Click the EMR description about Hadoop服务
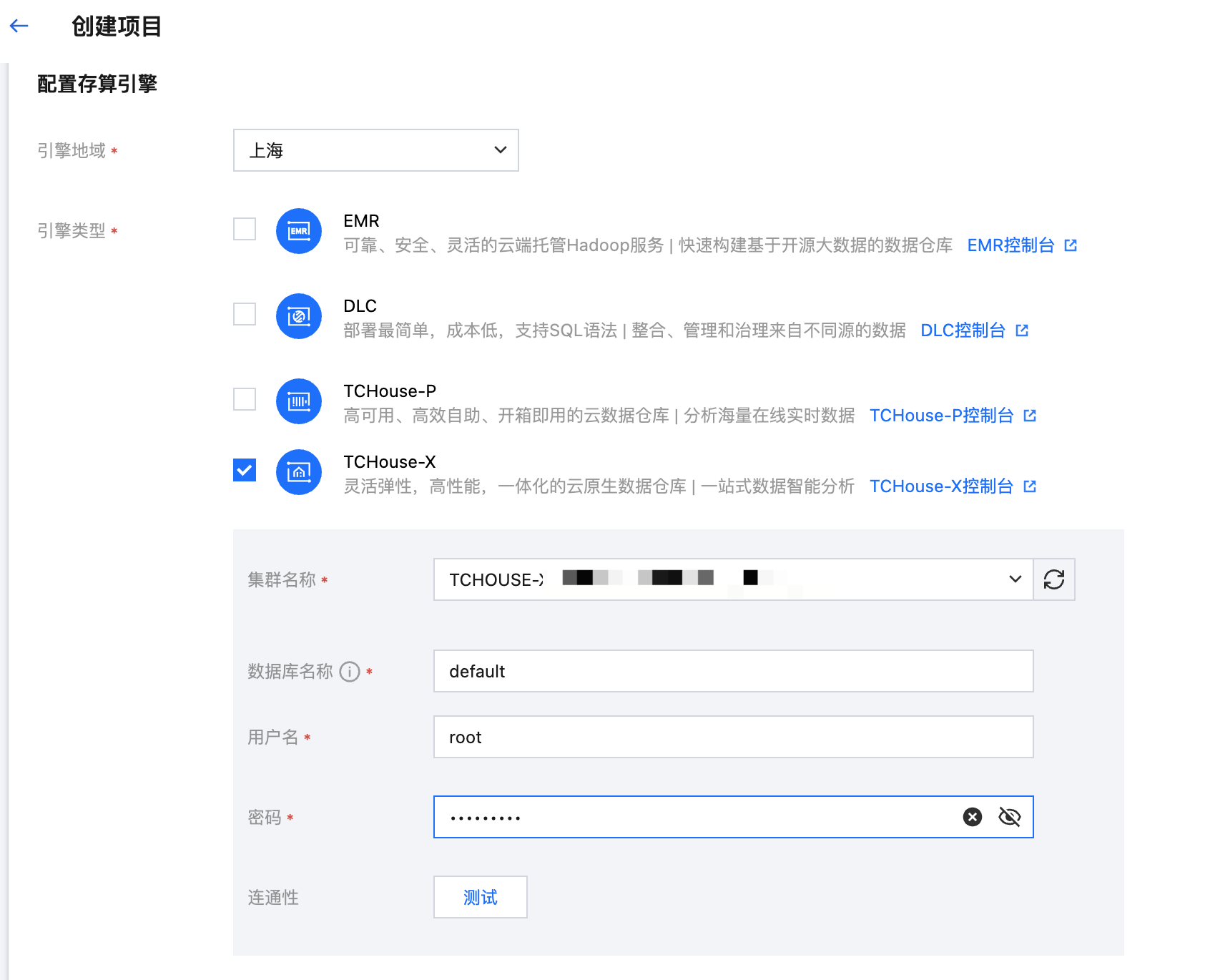 (648, 245)
